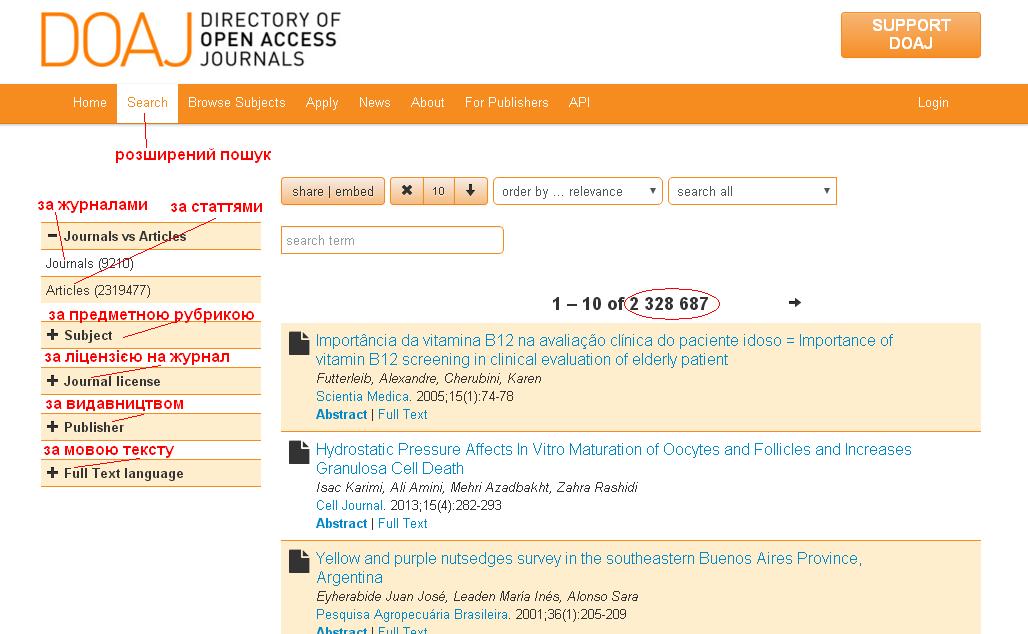Click document icon beside Yellow and purple nutsedges
This screenshot has height=634, width=1028.
pyautogui.click(x=298, y=562)
